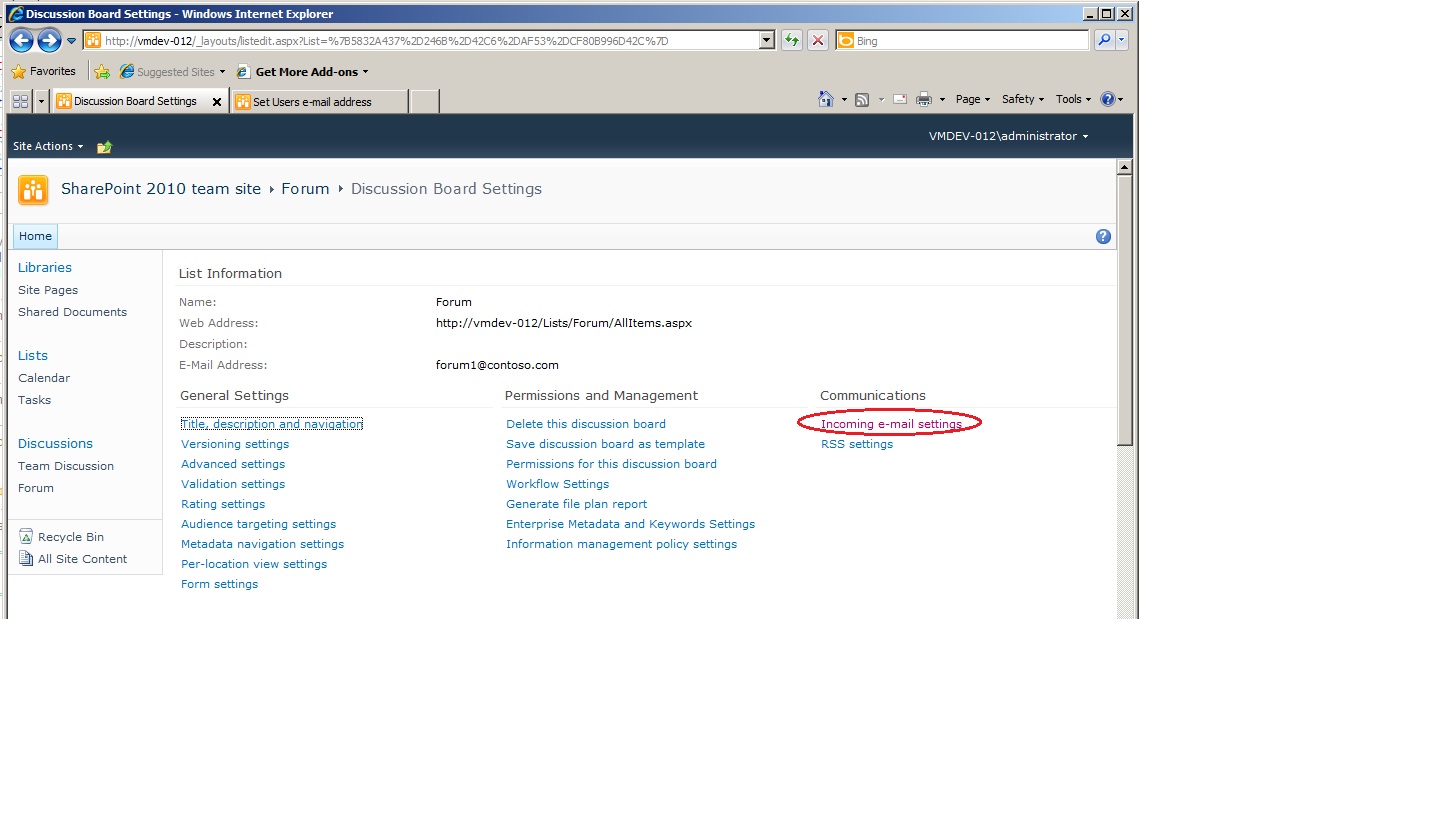The width and height of the screenshot is (1440, 817).
Task: Click the IE Help question mark icon
Action: 1107,99
